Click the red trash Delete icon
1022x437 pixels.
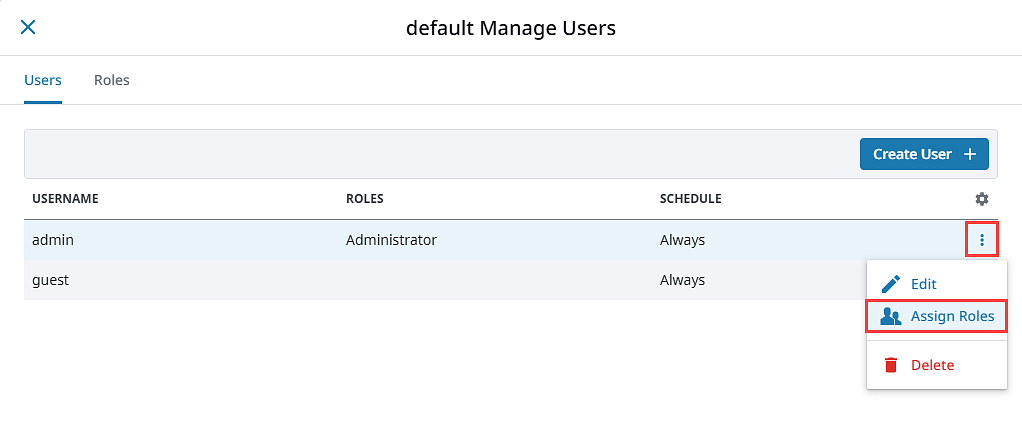pyautogui.click(x=890, y=365)
